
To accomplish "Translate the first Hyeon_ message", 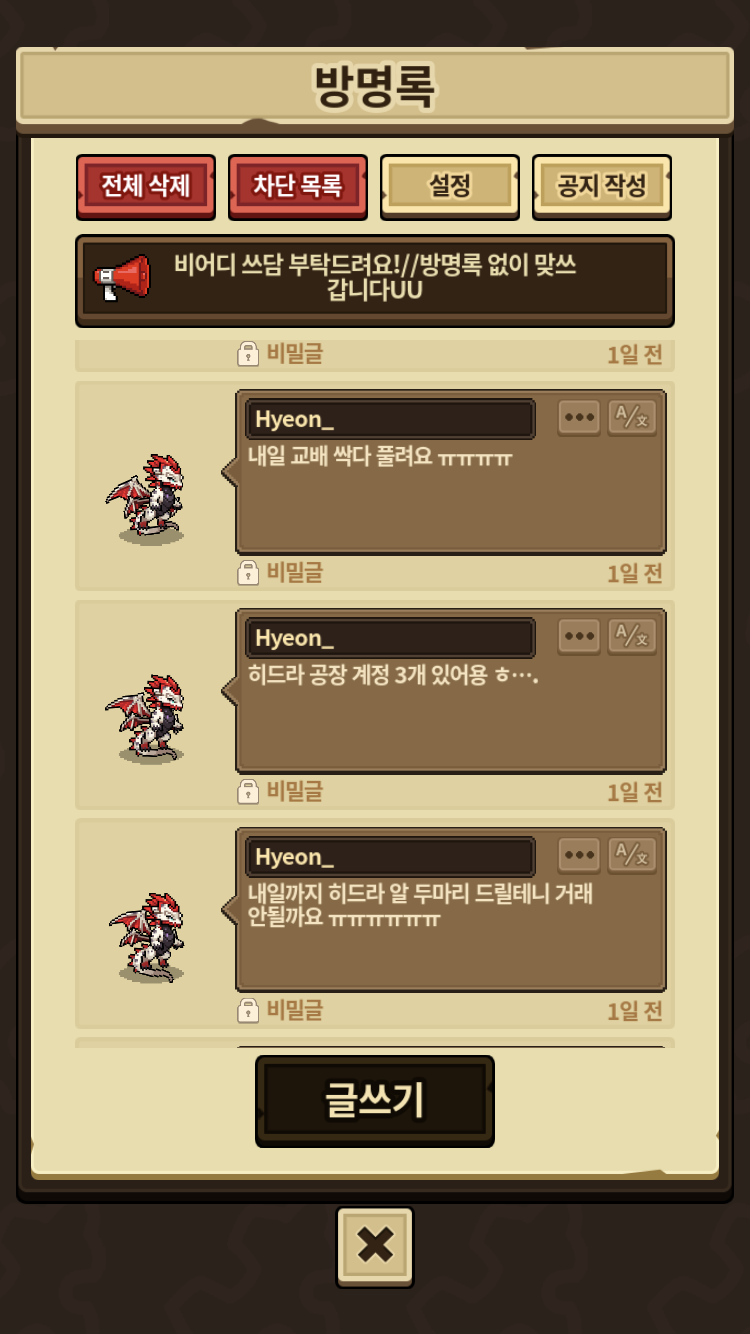I will click(632, 418).
